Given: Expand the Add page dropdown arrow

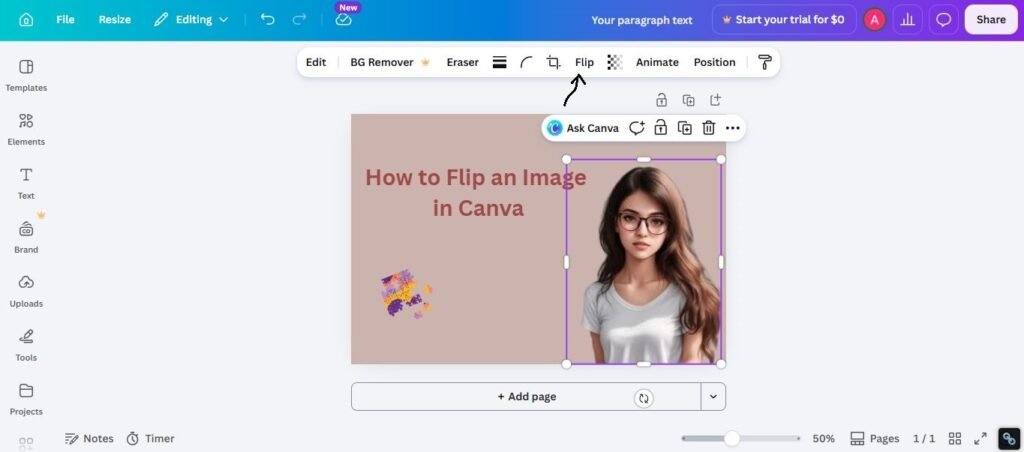Looking at the screenshot, I should pos(713,396).
